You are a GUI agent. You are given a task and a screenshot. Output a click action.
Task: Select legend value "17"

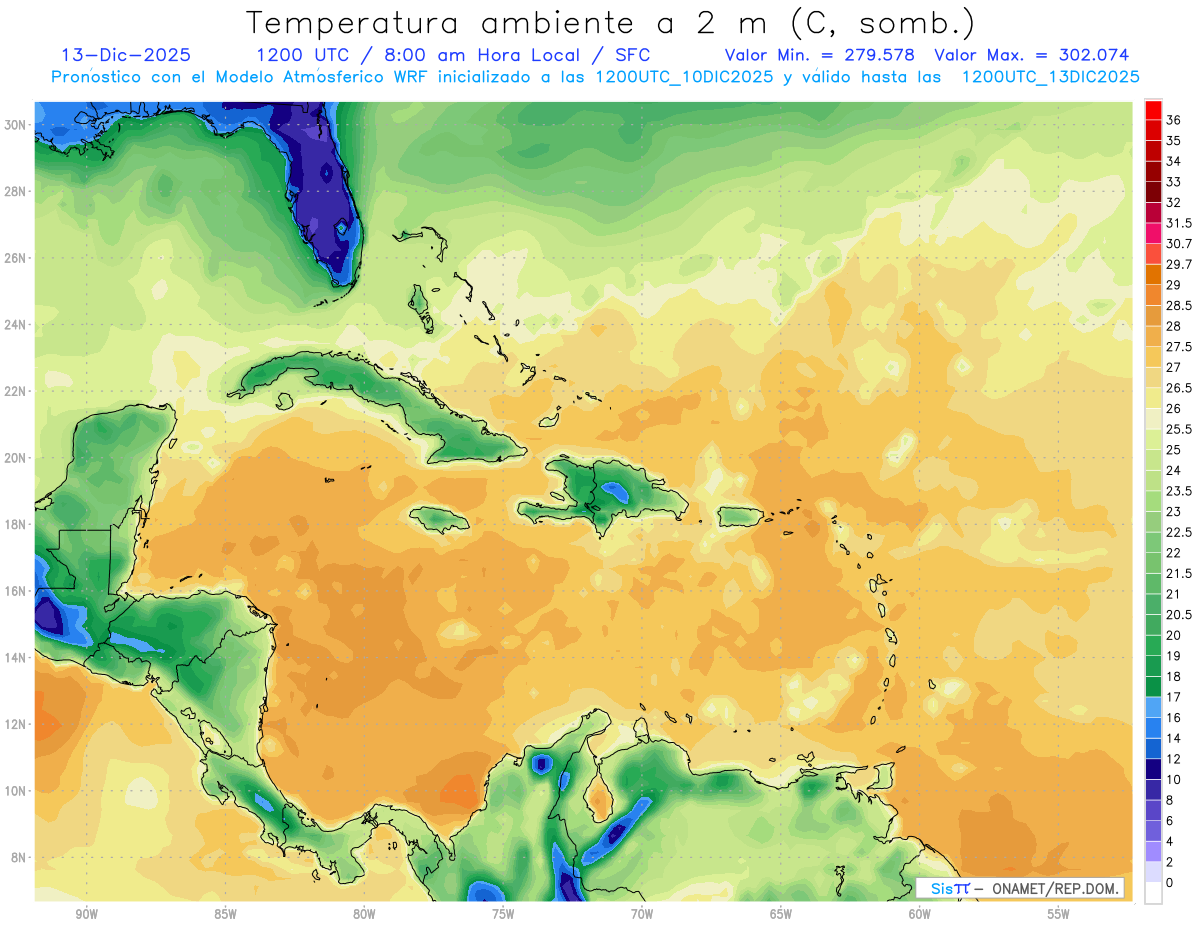[1173, 697]
